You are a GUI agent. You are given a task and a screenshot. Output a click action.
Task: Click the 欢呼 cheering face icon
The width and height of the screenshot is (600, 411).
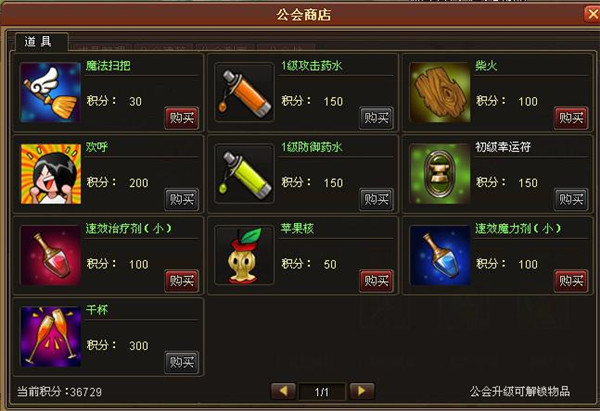pos(50,174)
